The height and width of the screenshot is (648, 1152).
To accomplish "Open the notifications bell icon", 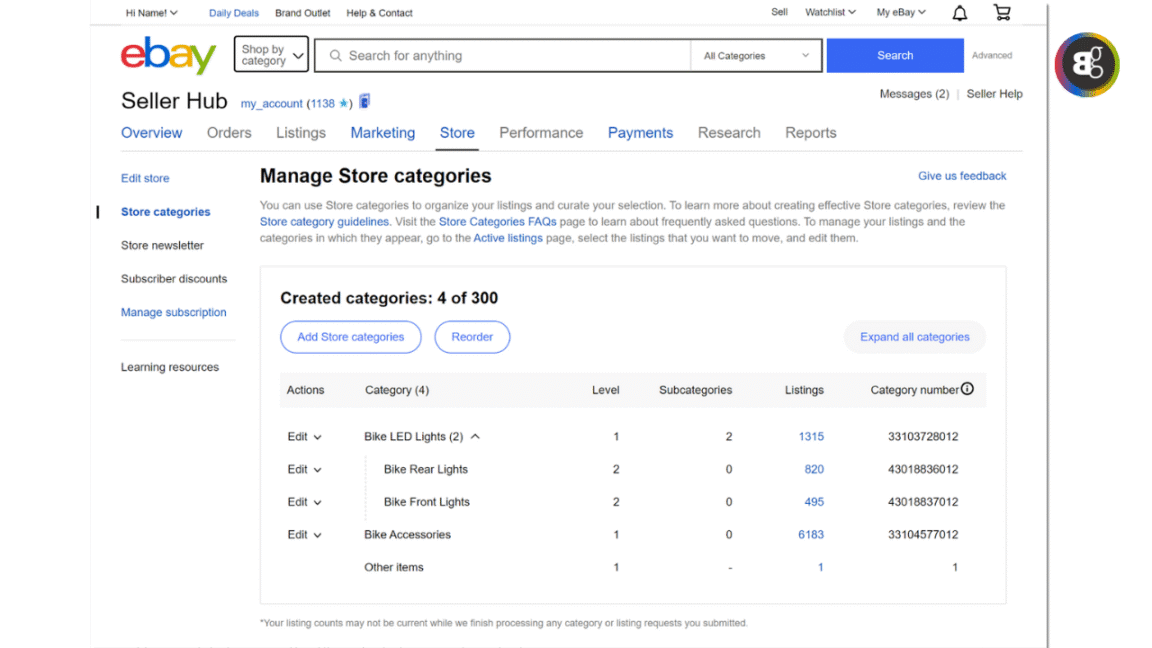I will click(x=958, y=12).
